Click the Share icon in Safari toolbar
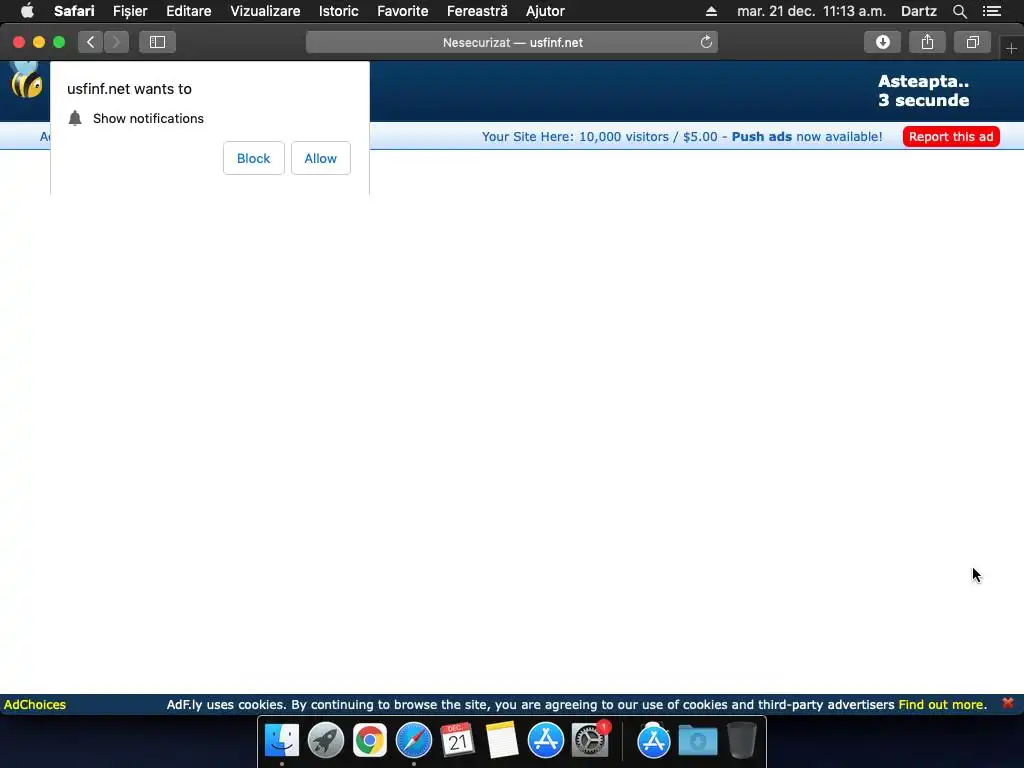1024x768 pixels. [927, 42]
